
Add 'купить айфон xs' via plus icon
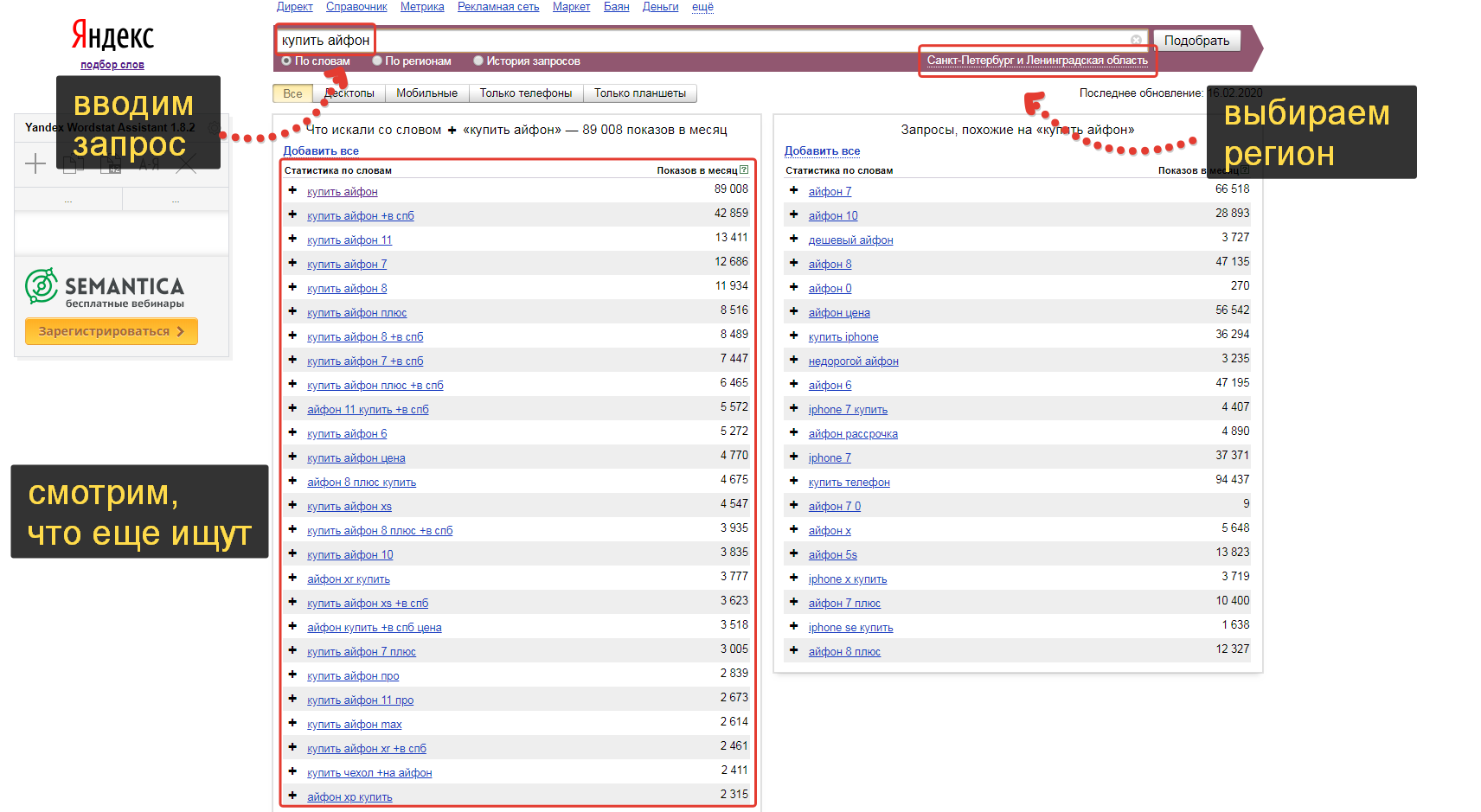point(292,505)
